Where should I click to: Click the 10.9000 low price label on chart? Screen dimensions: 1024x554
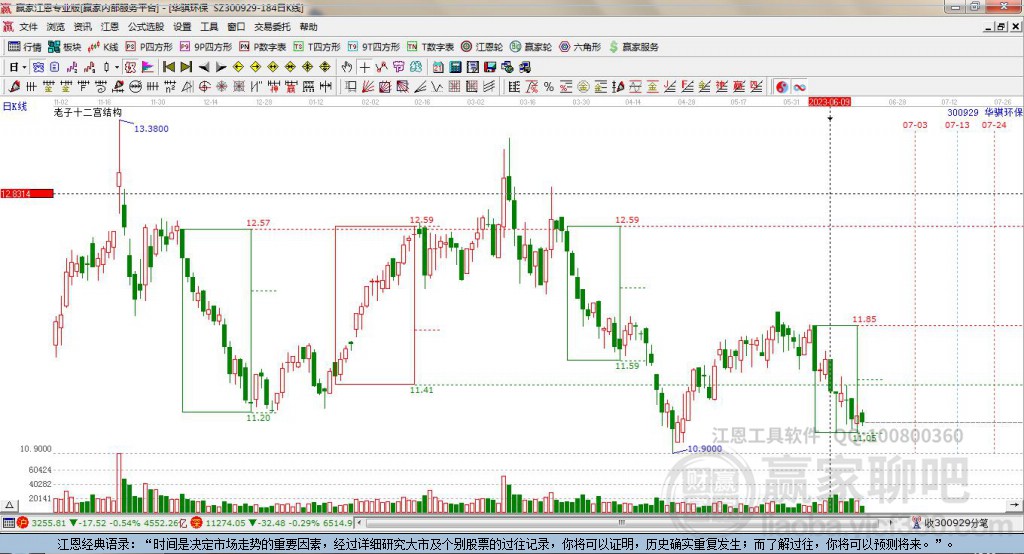coord(705,449)
